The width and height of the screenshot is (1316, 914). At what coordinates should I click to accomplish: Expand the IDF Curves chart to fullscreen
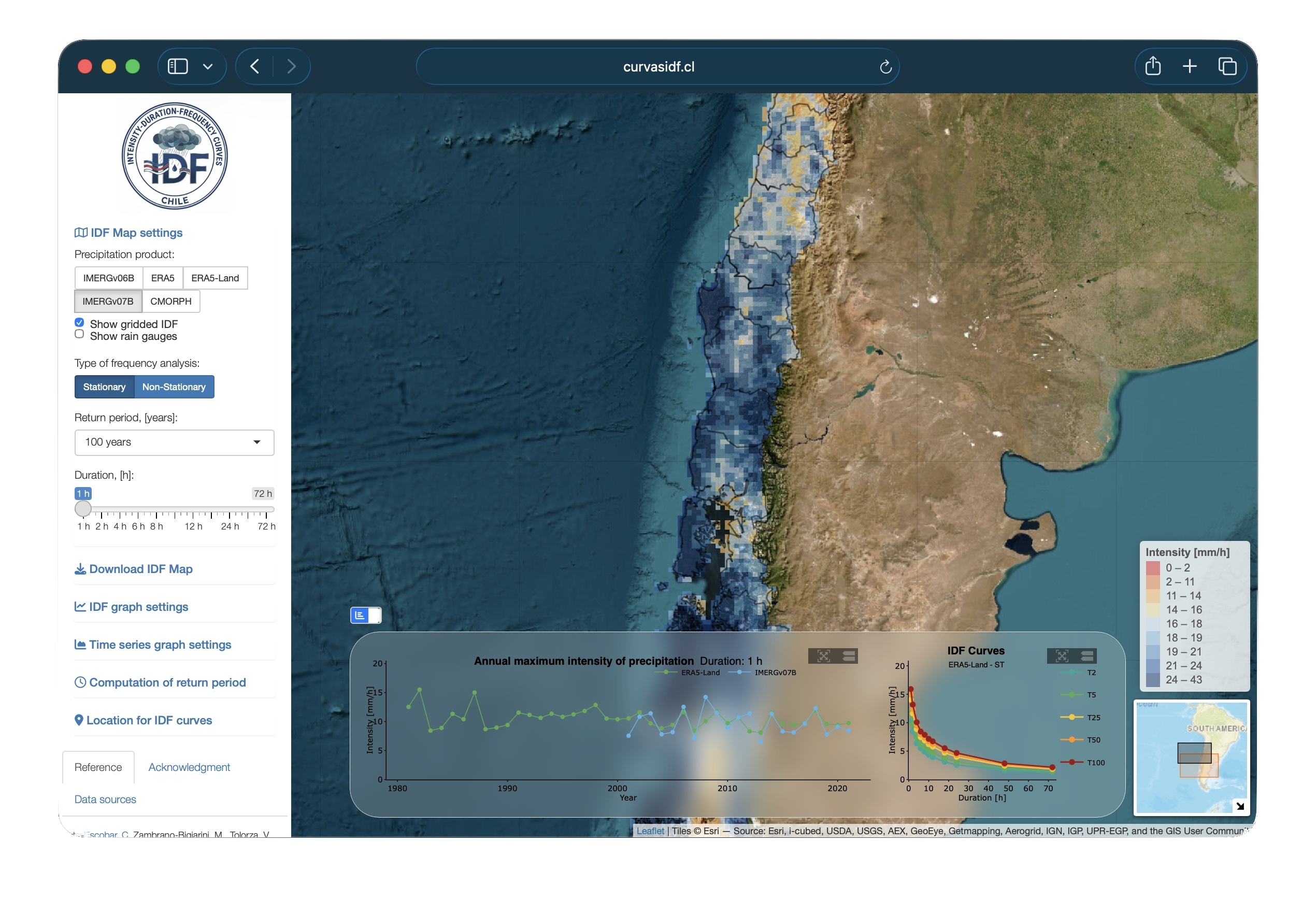click(x=1062, y=655)
